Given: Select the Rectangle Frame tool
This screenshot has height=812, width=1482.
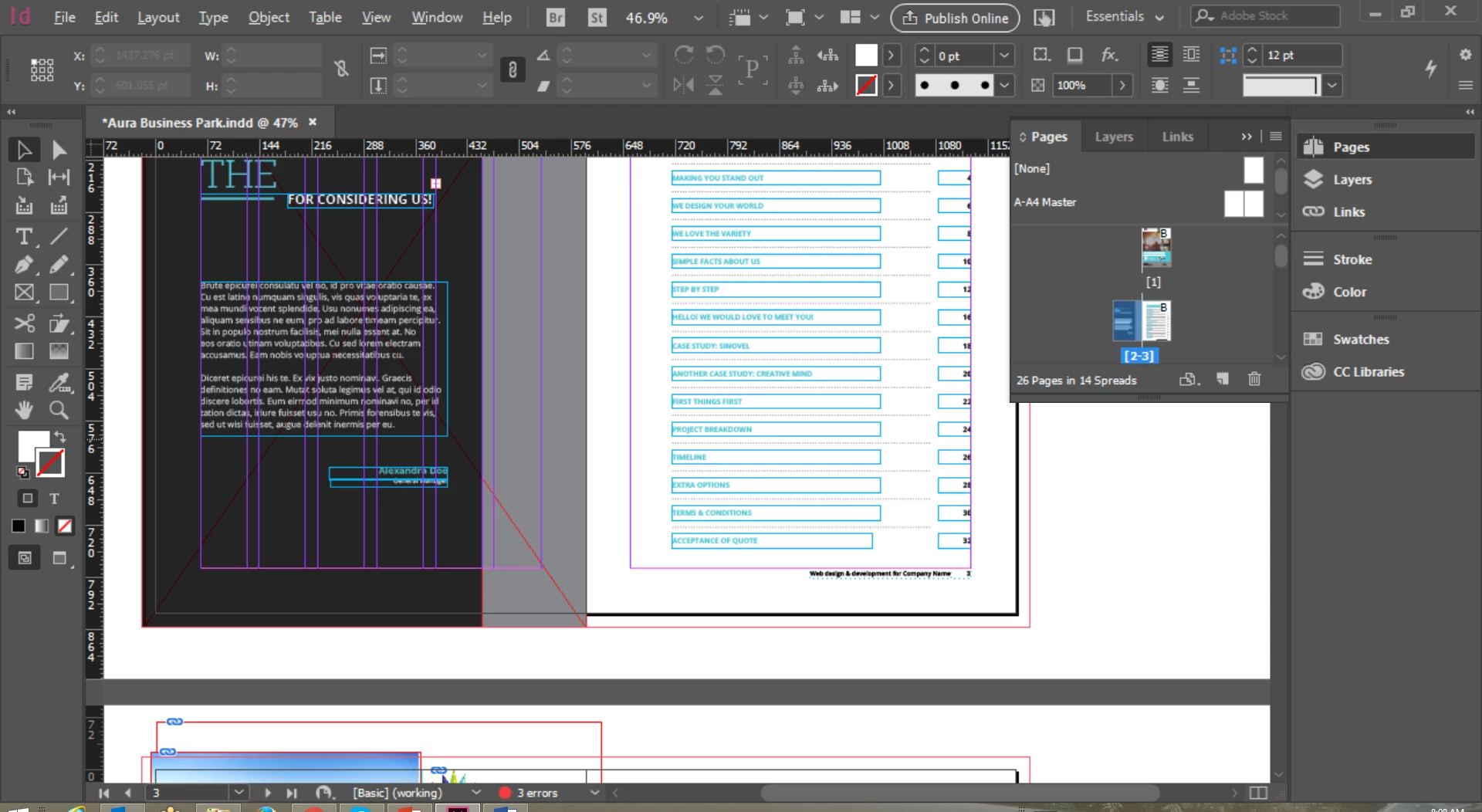Looking at the screenshot, I should tap(24, 293).
